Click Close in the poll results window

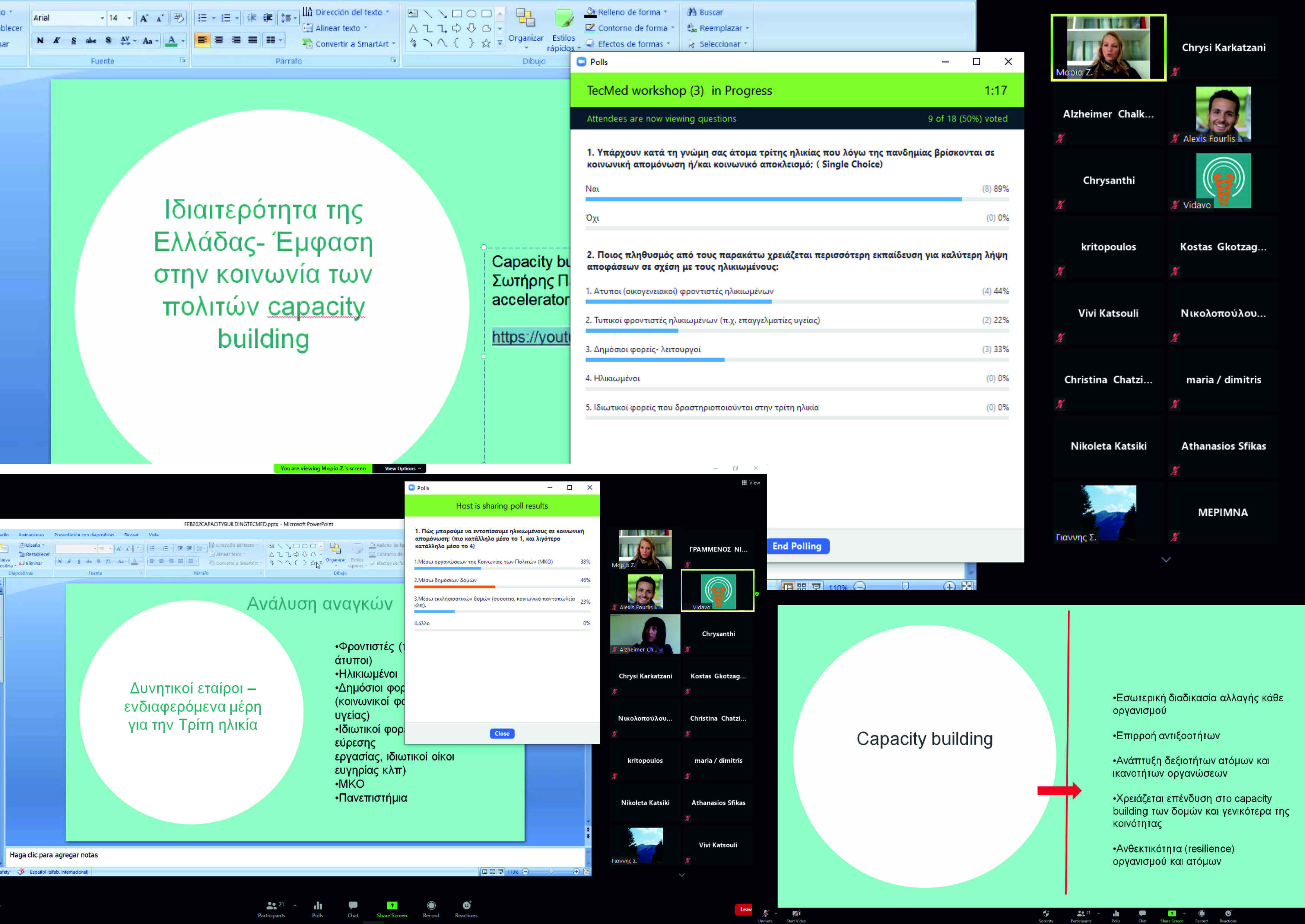[x=502, y=733]
